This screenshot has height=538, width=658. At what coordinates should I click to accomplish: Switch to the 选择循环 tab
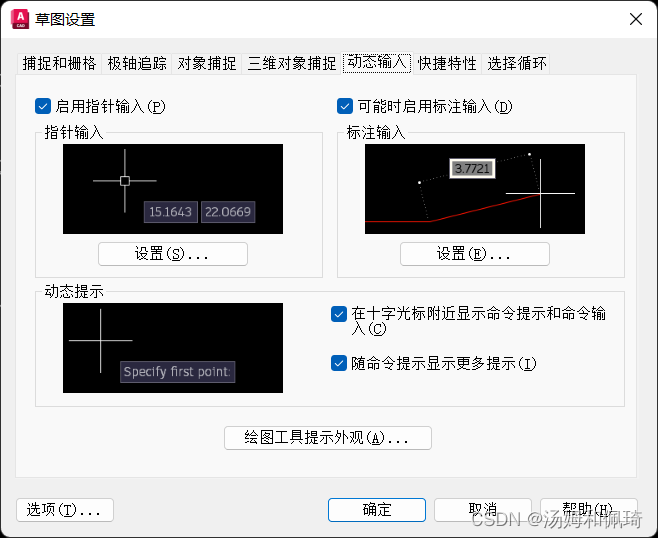pyautogui.click(x=517, y=64)
